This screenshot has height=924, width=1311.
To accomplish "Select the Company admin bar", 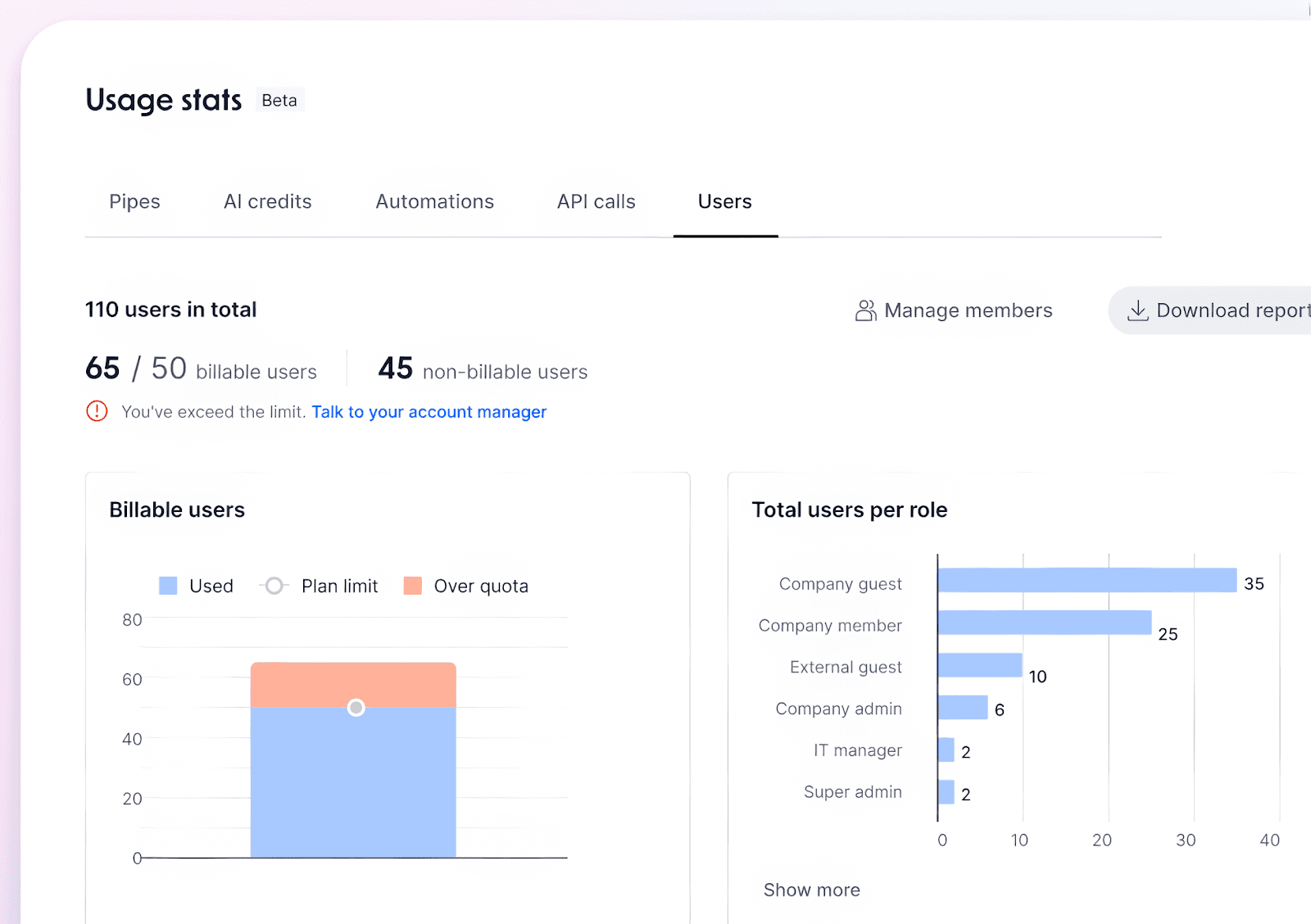I will coord(963,707).
